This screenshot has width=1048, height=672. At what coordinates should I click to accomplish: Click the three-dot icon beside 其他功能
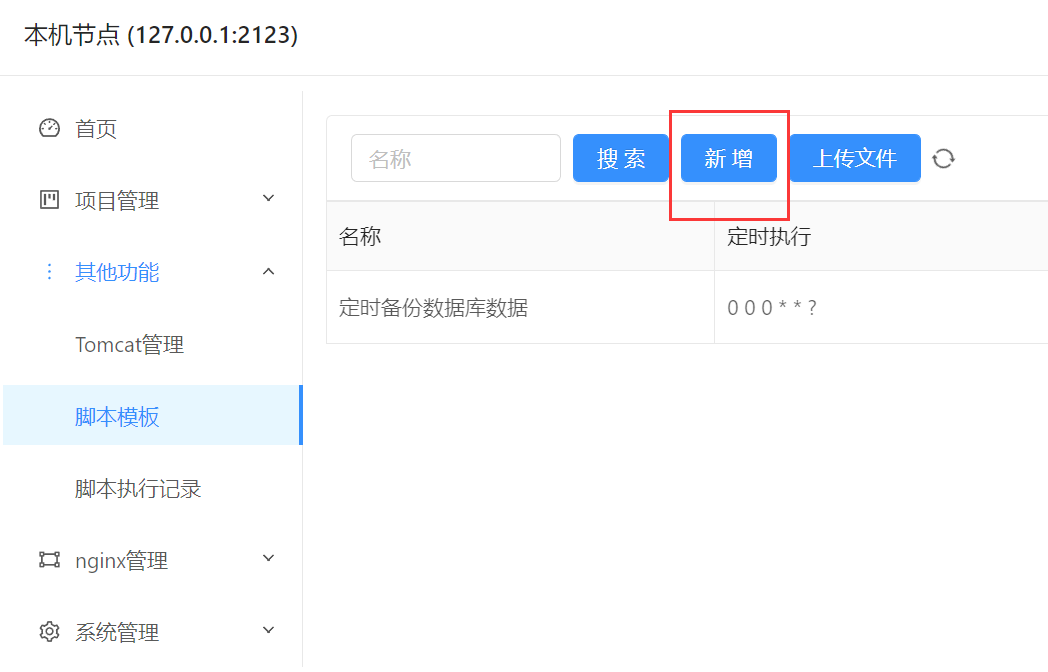[49, 272]
